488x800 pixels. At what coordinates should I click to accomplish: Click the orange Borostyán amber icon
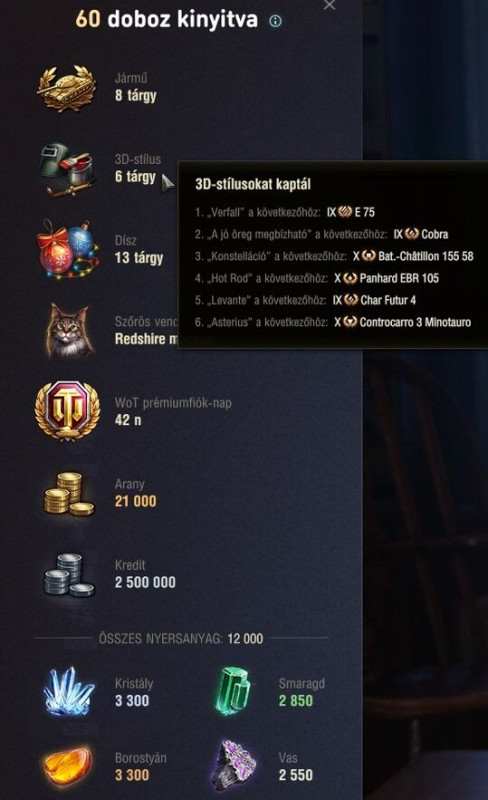point(68,766)
